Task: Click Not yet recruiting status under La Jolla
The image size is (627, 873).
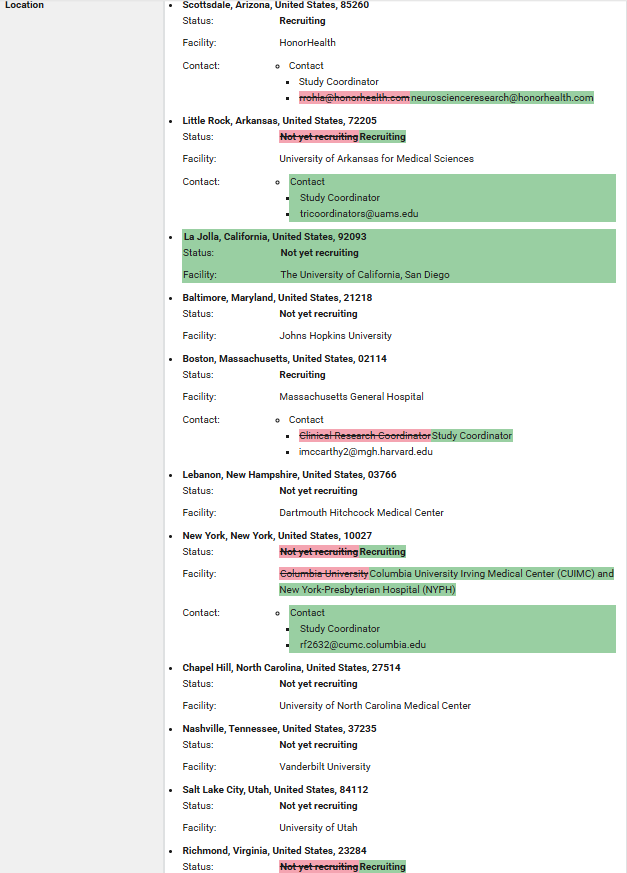Action: click(x=320, y=253)
